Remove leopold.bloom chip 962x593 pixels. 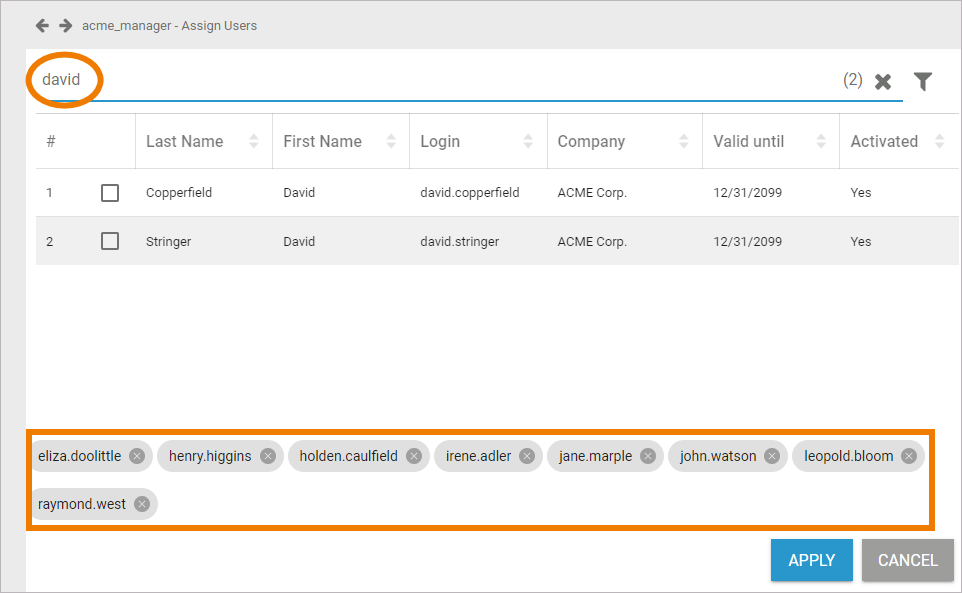tap(909, 456)
